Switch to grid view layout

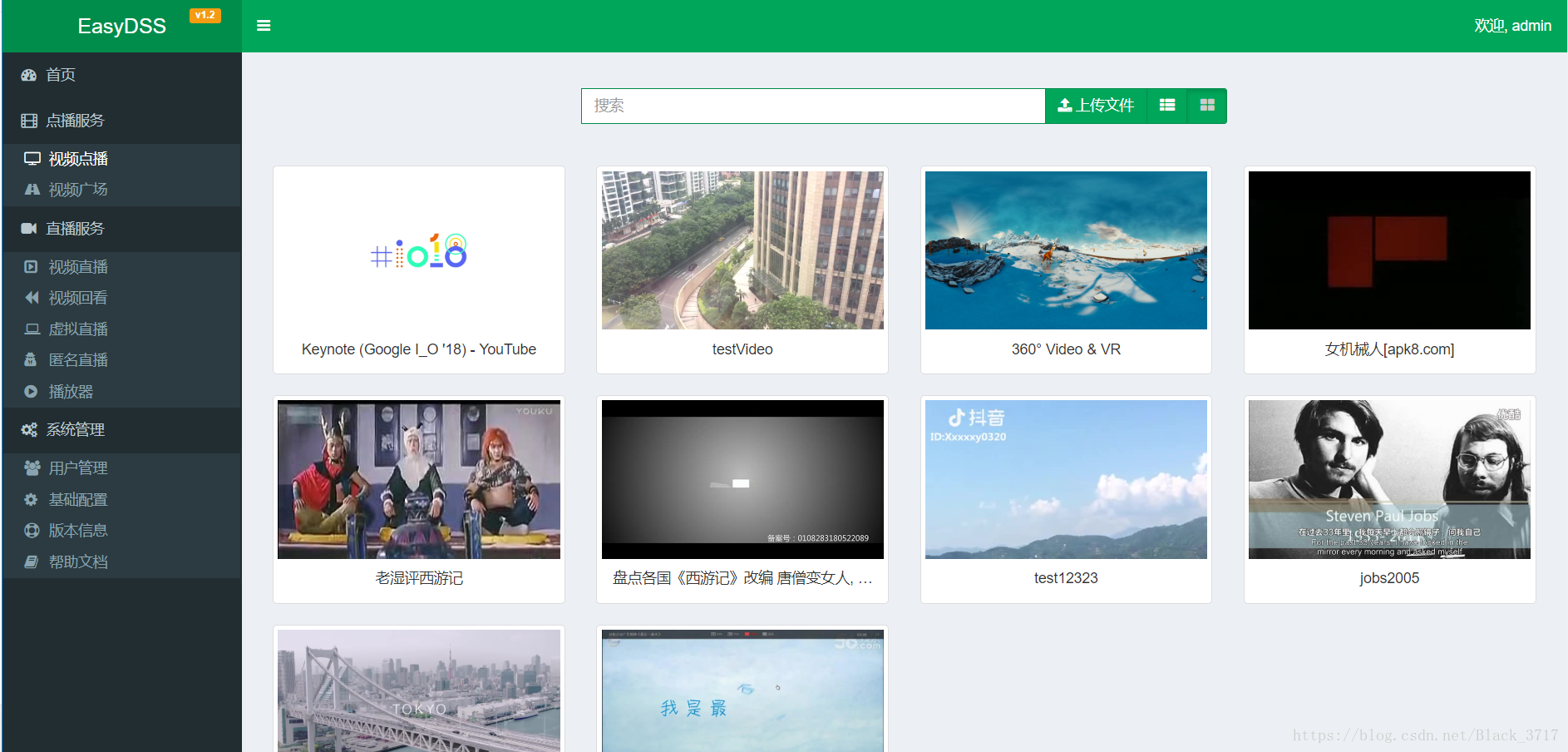[x=1207, y=106]
